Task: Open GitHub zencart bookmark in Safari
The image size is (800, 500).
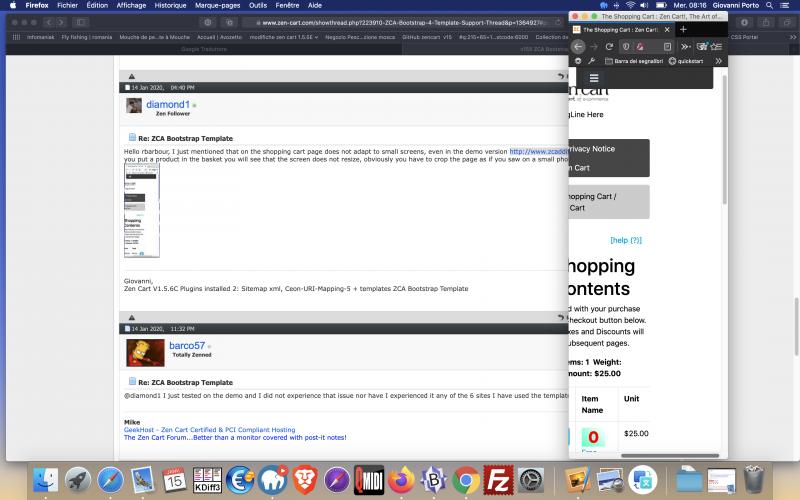Action: tap(427, 37)
